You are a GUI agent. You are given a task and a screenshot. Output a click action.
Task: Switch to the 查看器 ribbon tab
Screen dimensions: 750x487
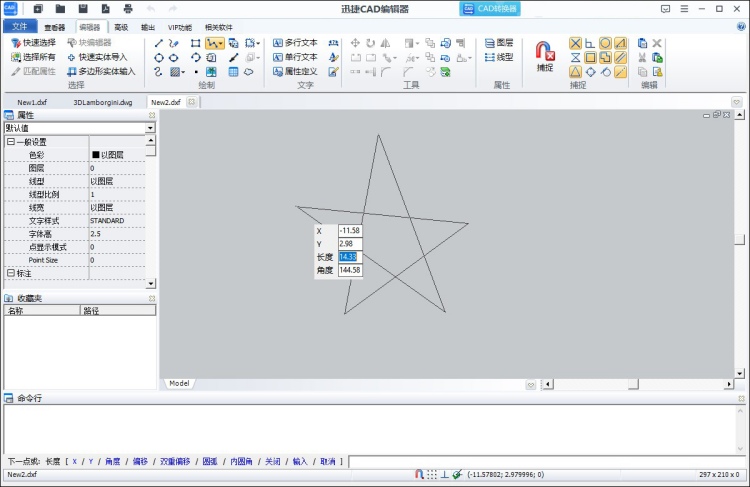[55, 27]
